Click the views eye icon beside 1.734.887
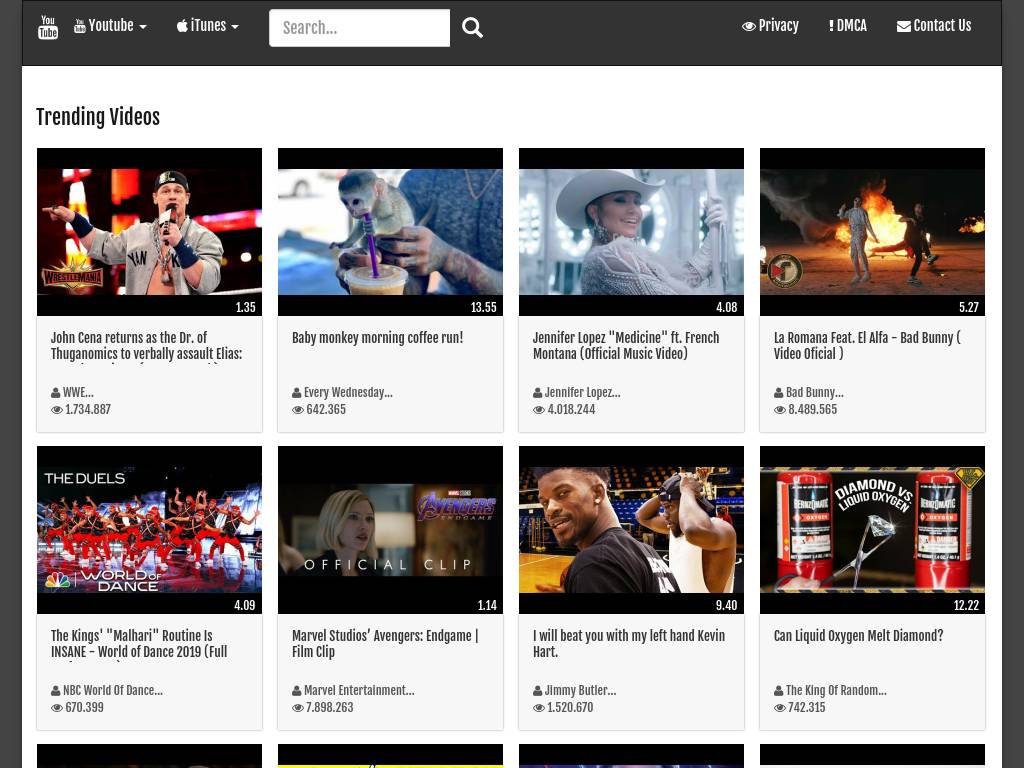1024x768 pixels. 57,410
